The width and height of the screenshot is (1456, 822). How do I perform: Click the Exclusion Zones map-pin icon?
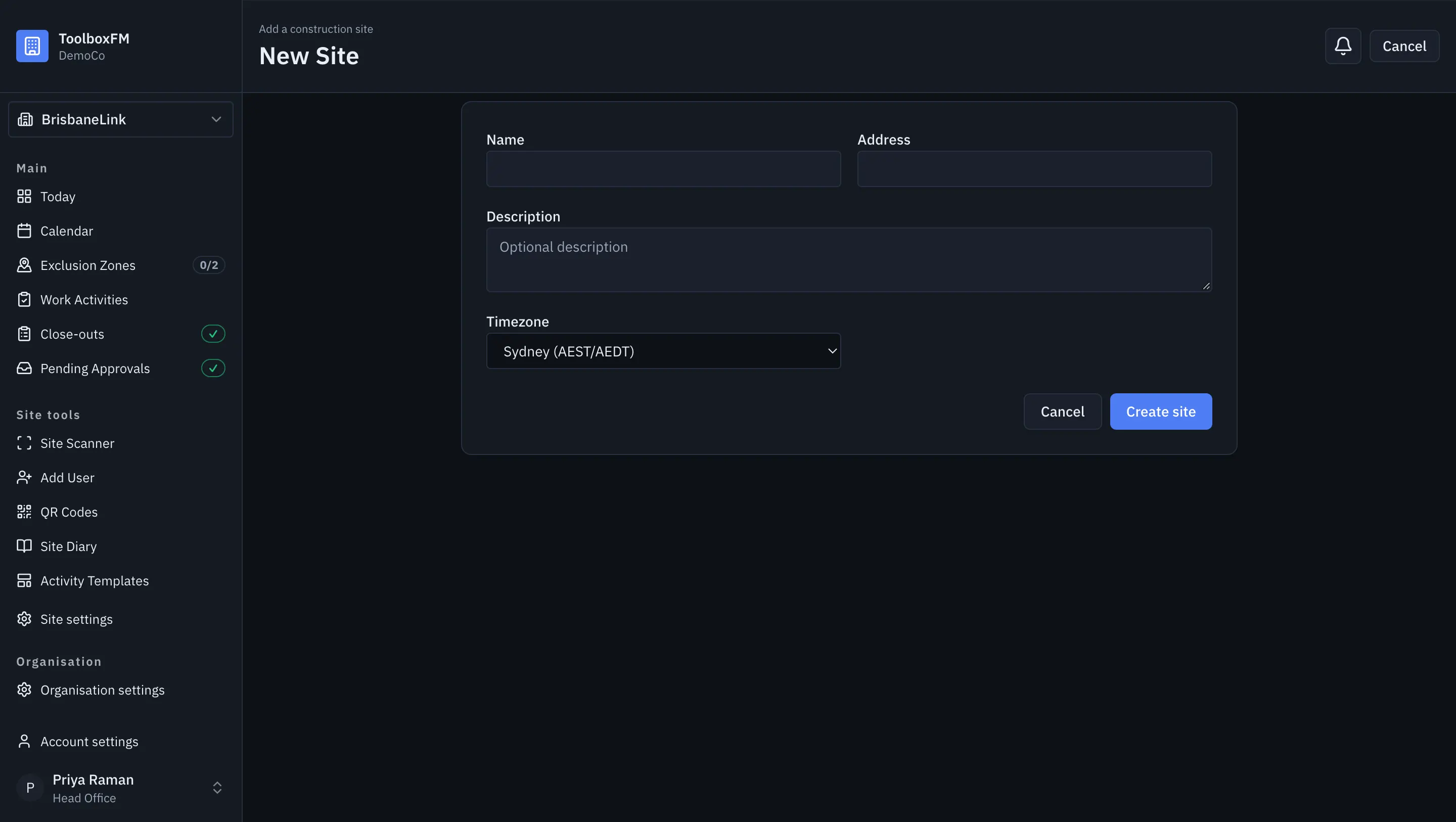24,265
